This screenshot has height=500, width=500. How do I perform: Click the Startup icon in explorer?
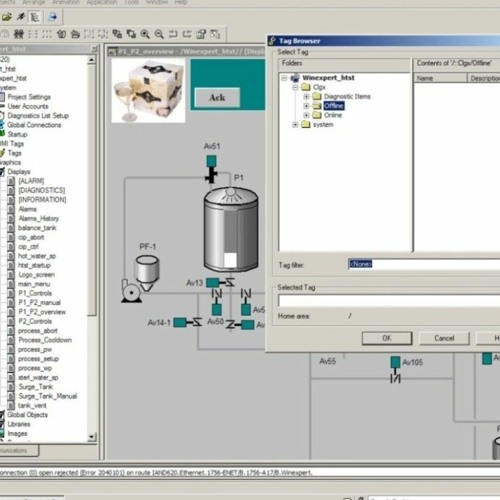(x=2, y=134)
